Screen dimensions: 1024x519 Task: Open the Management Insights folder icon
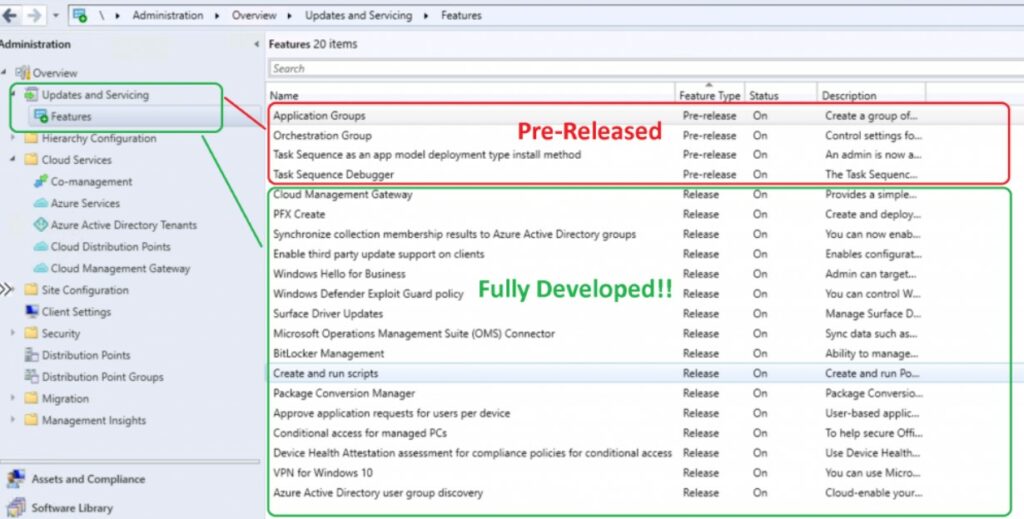tap(31, 420)
